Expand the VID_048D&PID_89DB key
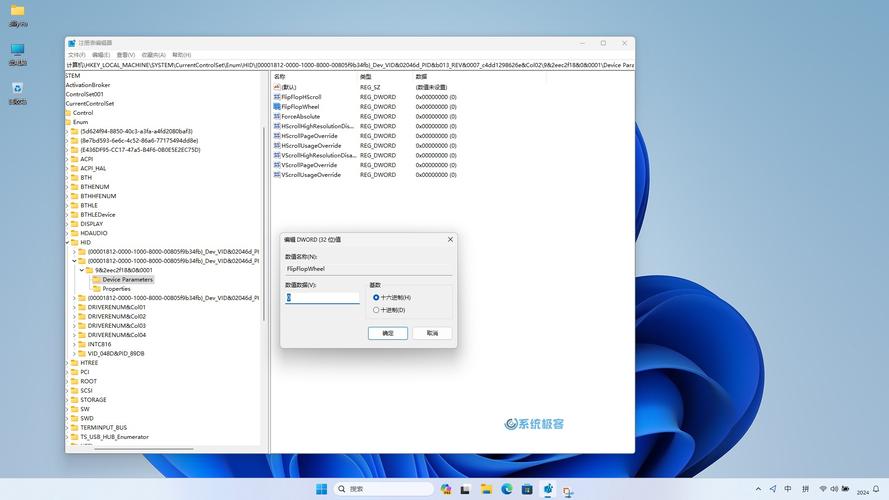Image resolution: width=889 pixels, height=500 pixels. (74, 353)
